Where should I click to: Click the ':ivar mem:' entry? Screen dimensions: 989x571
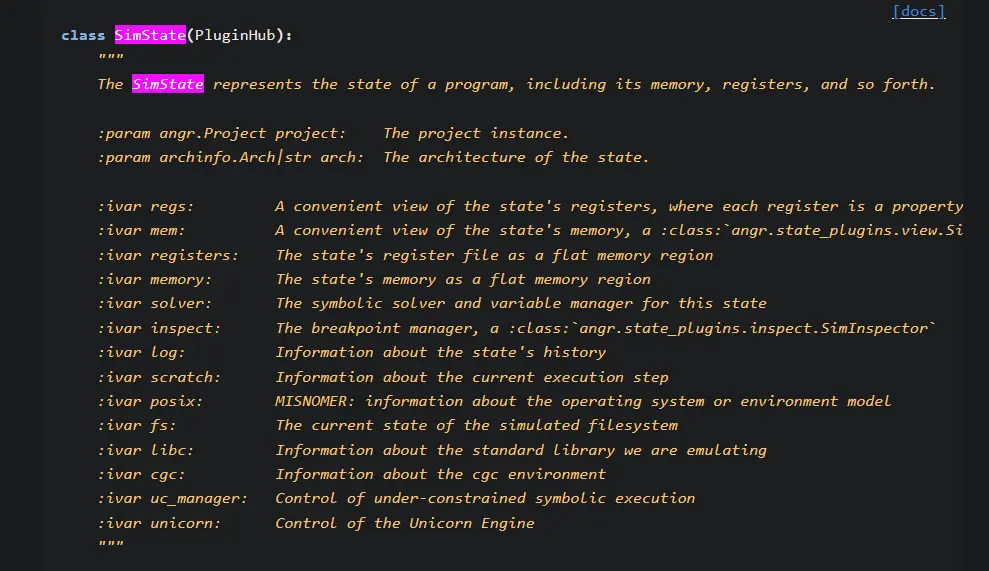141,230
